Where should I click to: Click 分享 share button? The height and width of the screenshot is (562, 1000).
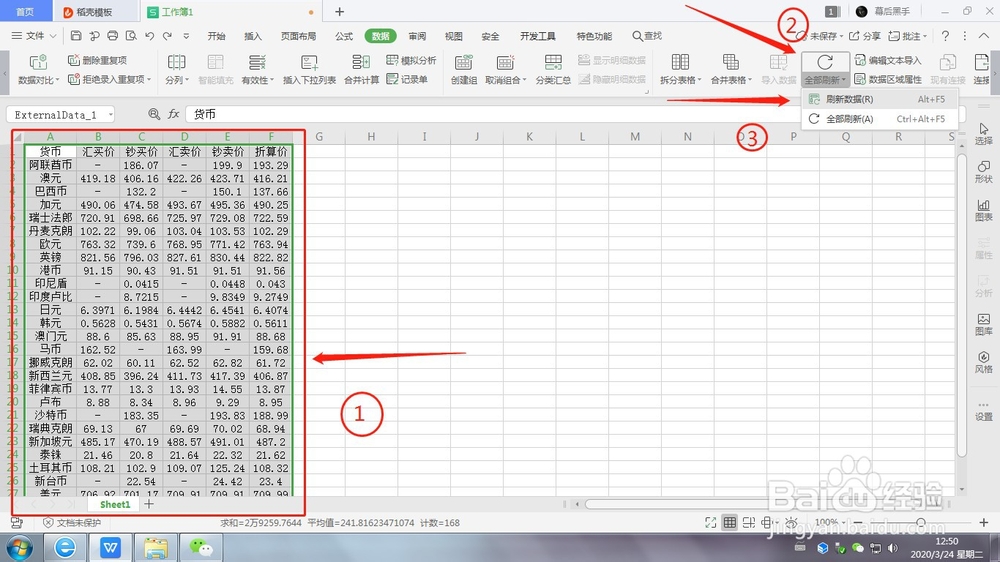click(865, 36)
